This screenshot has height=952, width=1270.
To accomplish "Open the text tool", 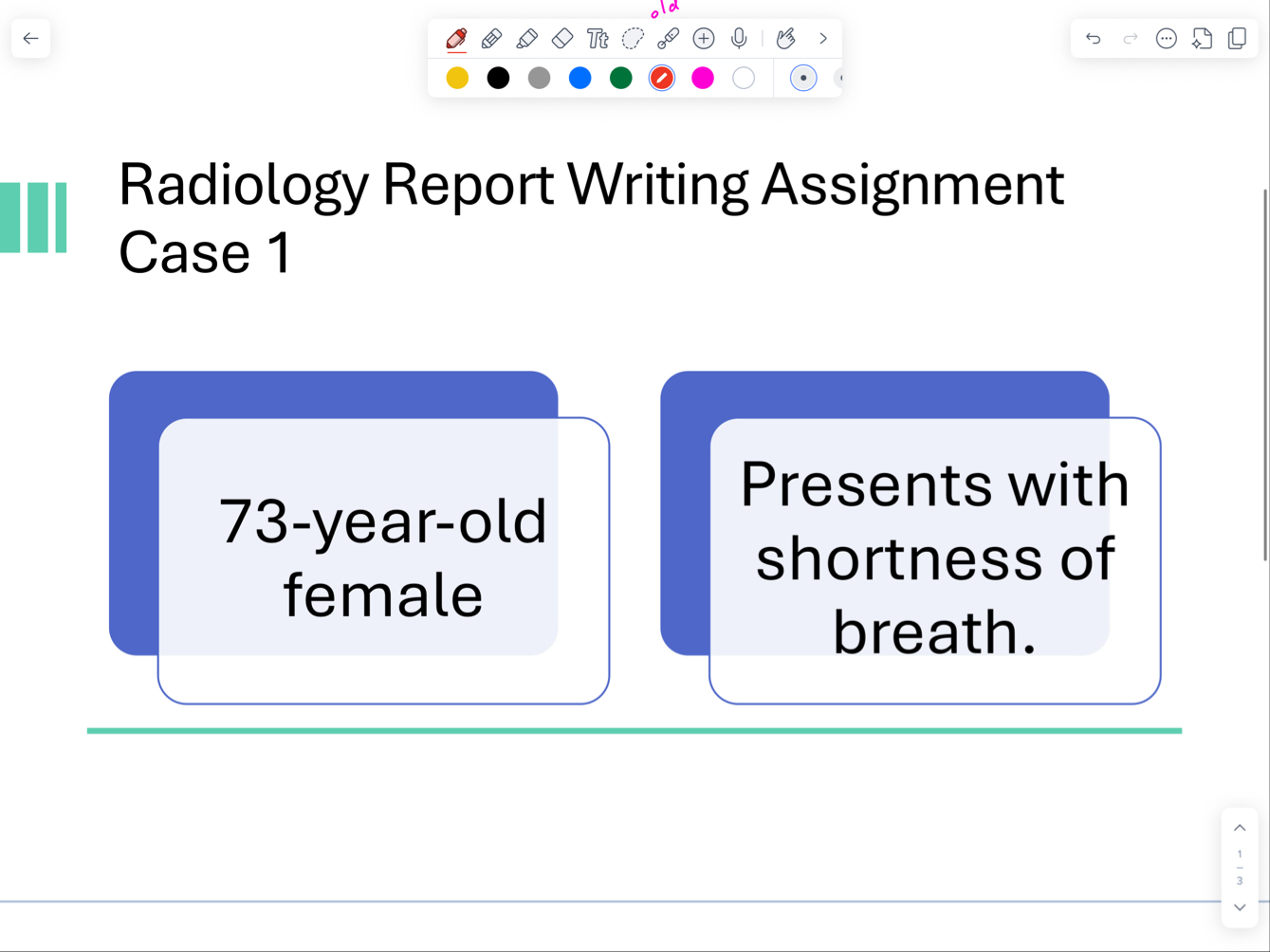I will click(x=597, y=39).
